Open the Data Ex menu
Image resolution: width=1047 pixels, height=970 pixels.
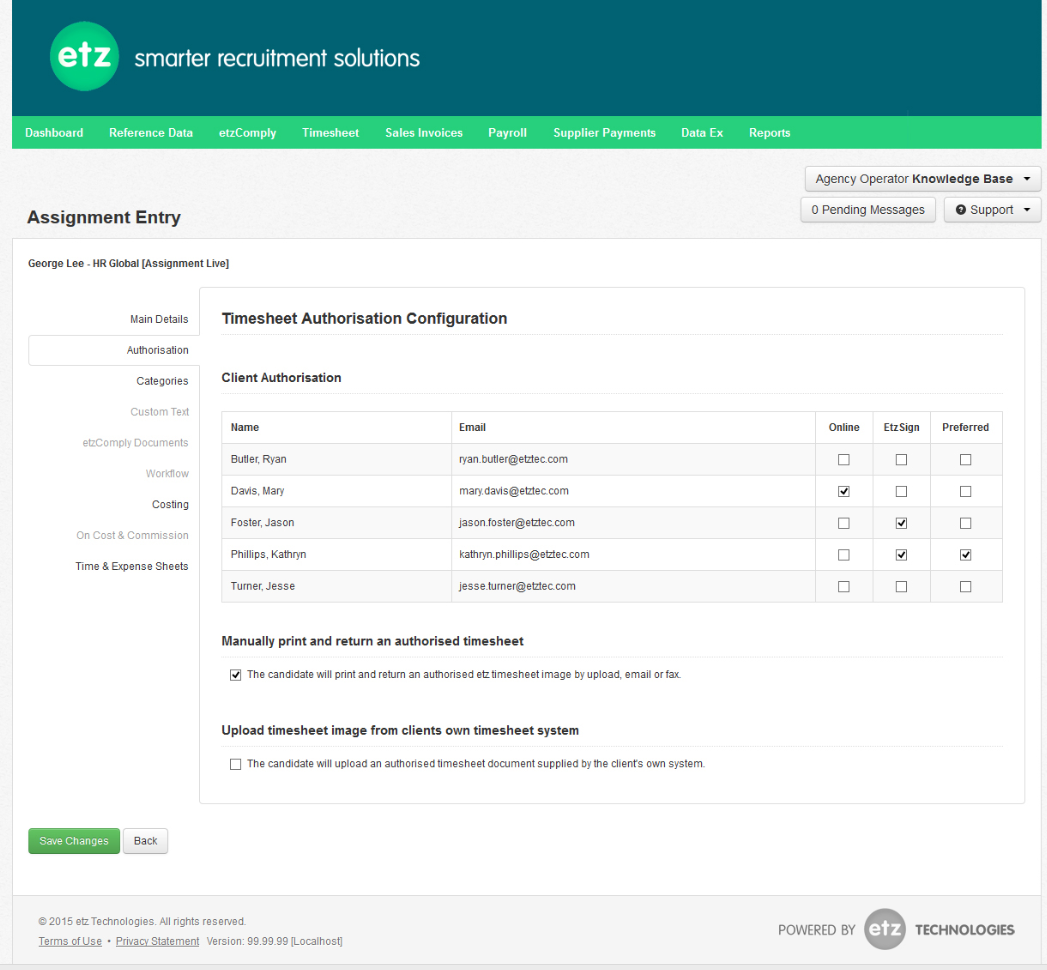[702, 133]
